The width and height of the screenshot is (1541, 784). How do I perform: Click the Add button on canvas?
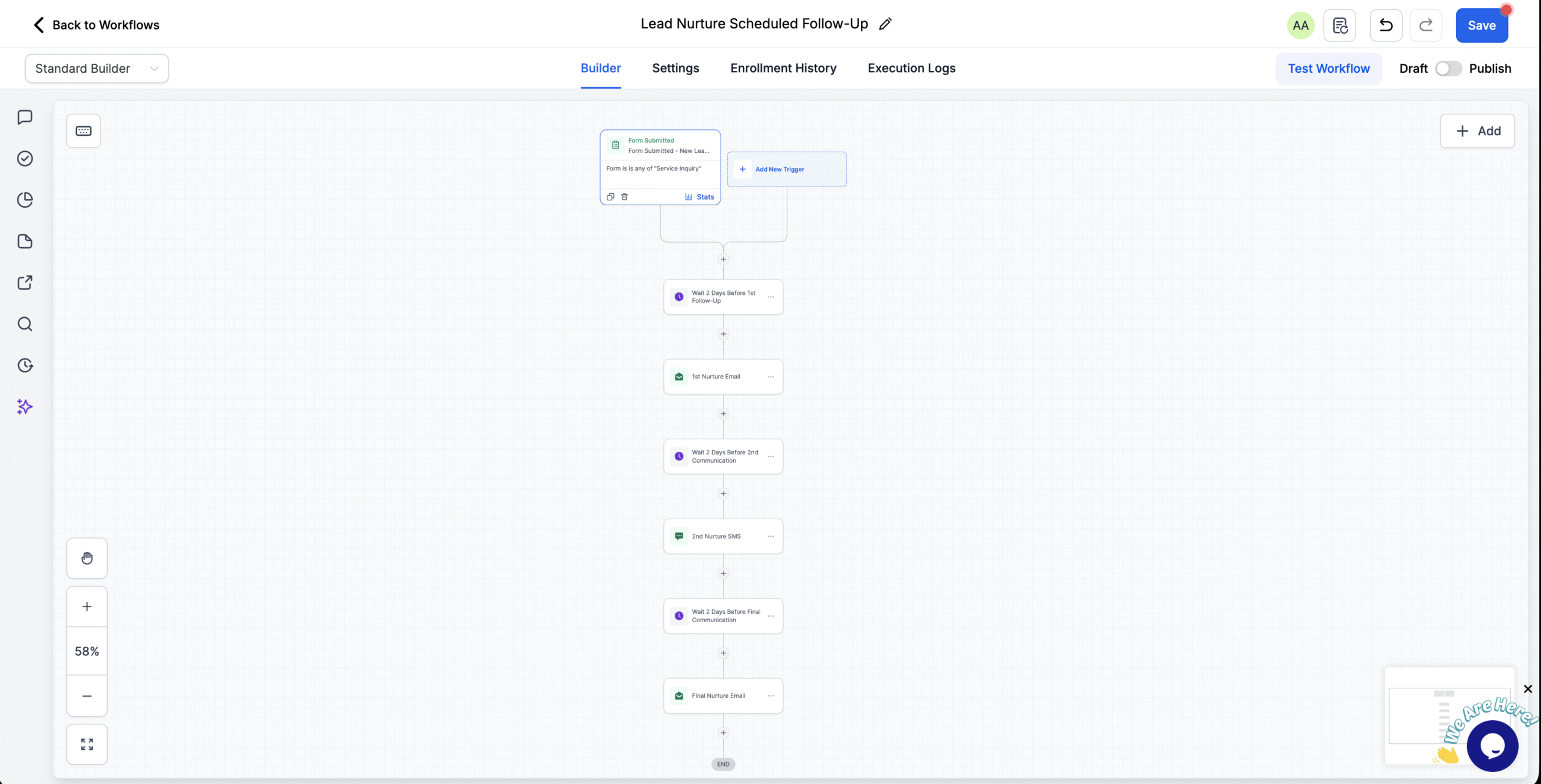coord(1477,131)
